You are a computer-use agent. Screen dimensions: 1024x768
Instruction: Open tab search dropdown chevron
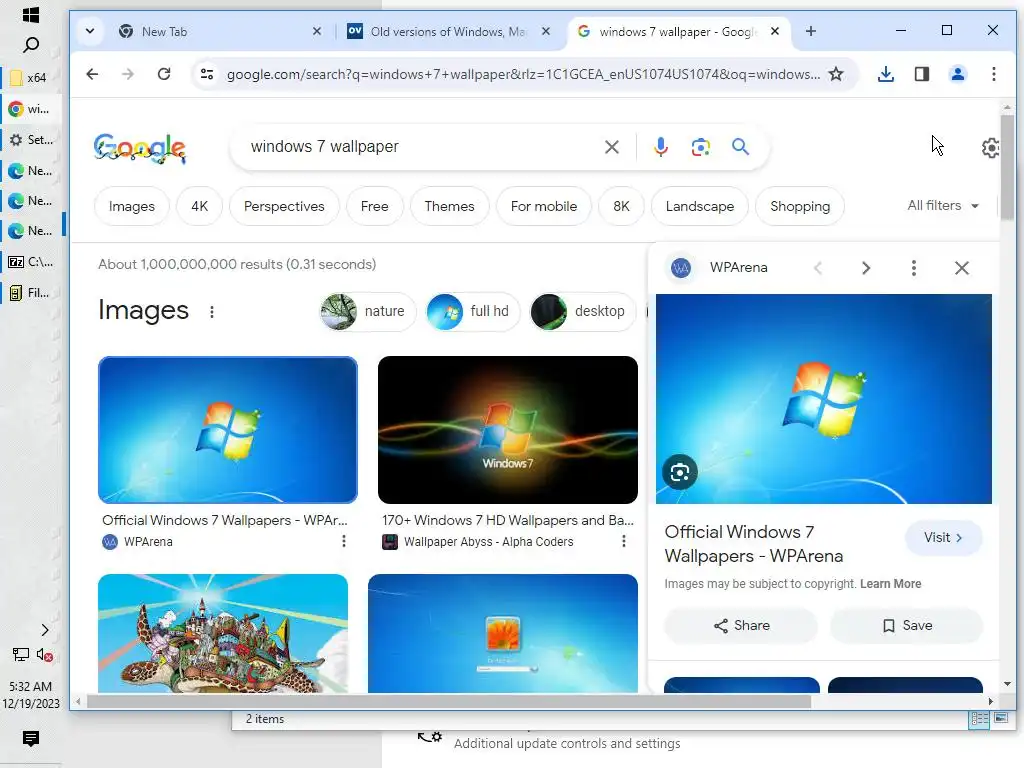90,31
